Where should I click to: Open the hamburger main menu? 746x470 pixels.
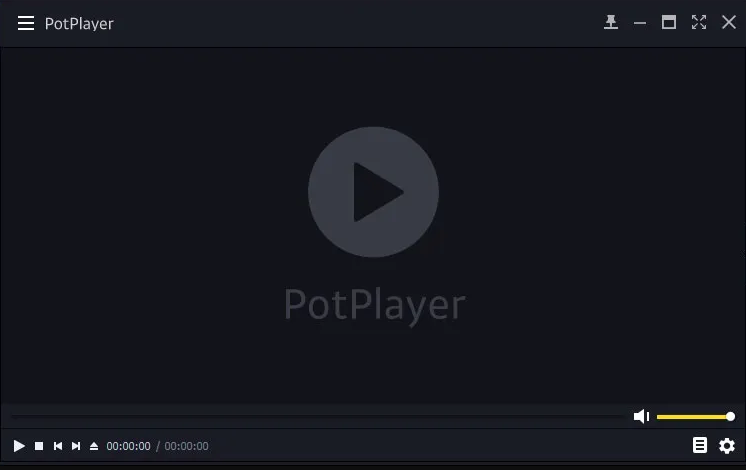[26, 23]
